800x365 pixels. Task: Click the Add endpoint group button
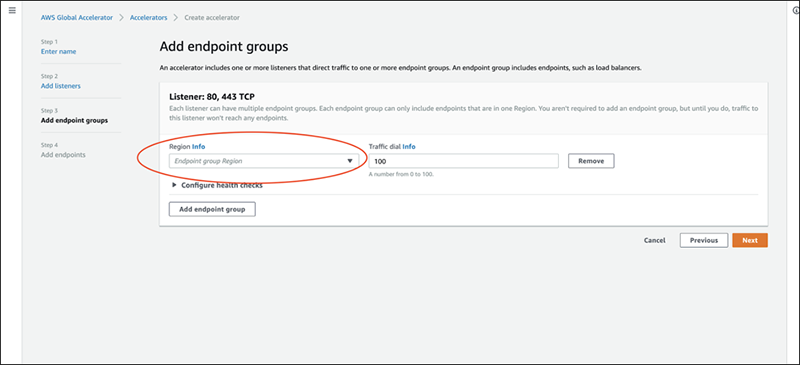pos(212,209)
